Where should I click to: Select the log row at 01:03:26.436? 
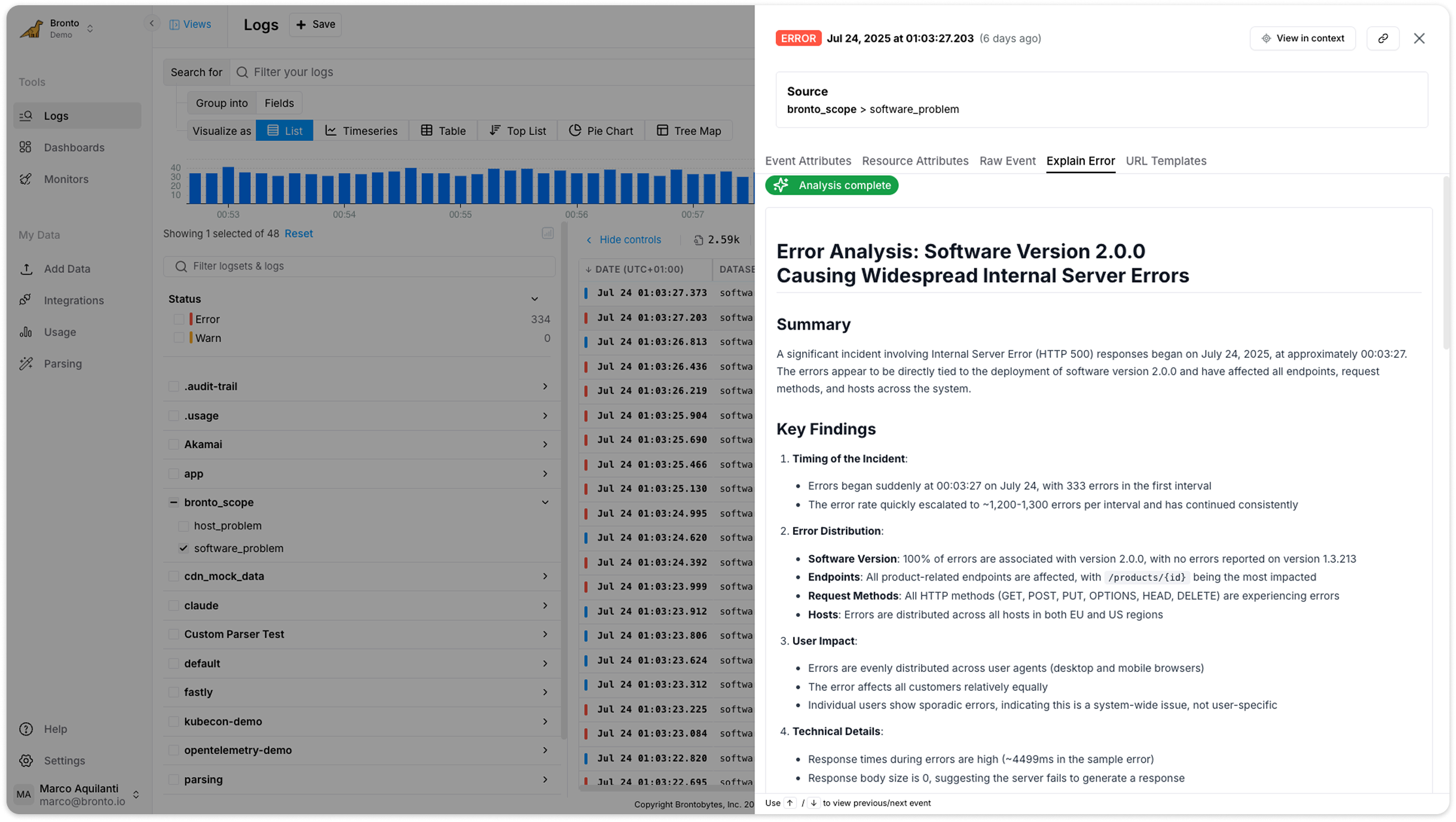667,367
